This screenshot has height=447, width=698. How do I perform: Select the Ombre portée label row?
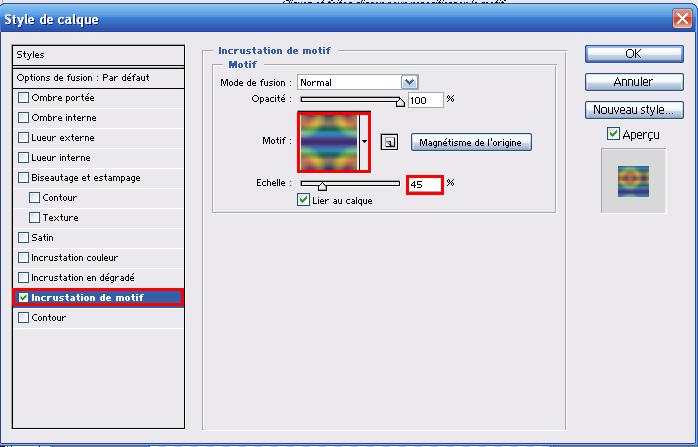[98, 98]
